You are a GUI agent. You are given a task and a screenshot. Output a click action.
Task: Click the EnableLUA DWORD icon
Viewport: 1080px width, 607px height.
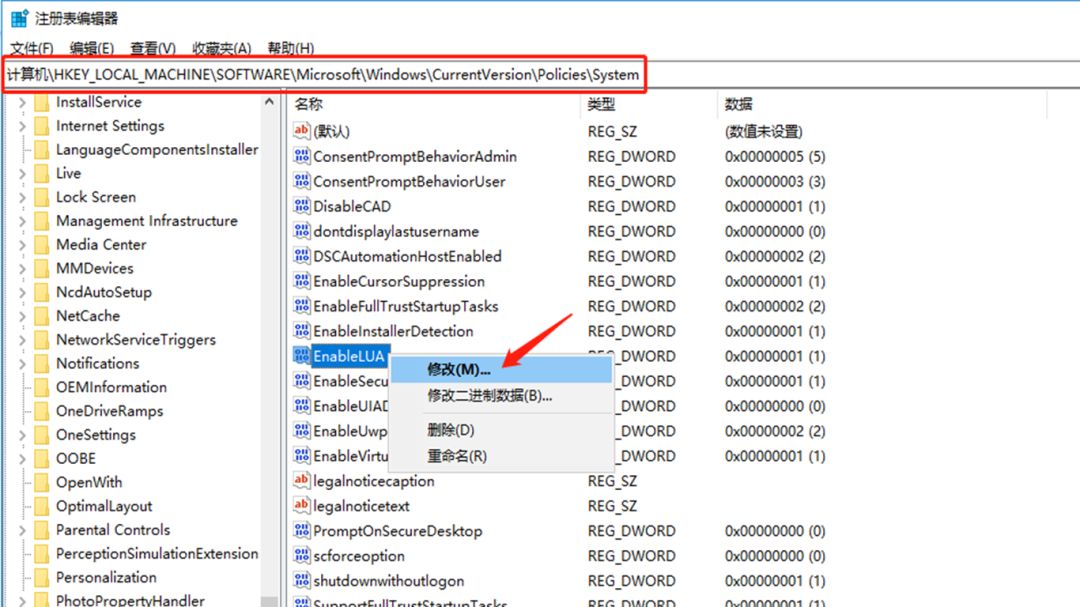click(301, 356)
